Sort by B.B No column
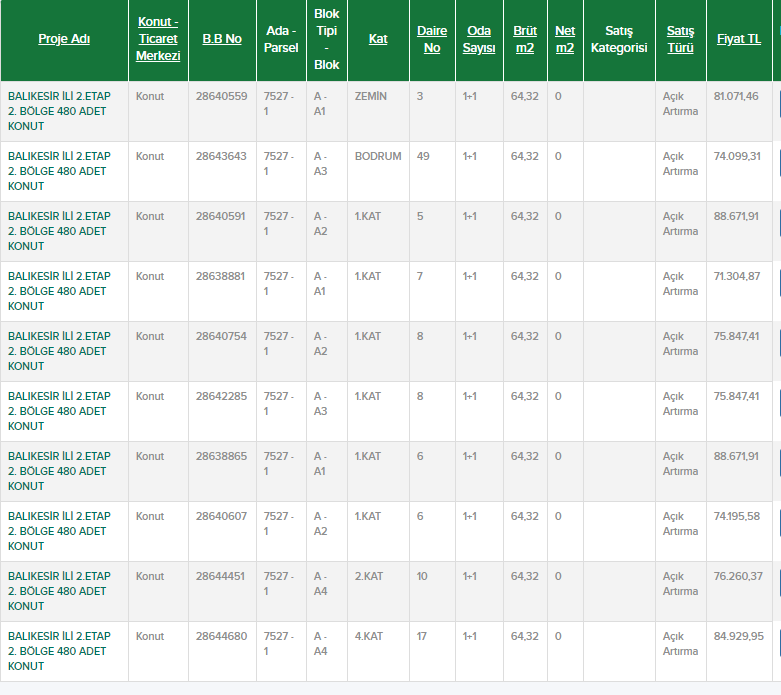The height and width of the screenshot is (695, 781). (222, 39)
